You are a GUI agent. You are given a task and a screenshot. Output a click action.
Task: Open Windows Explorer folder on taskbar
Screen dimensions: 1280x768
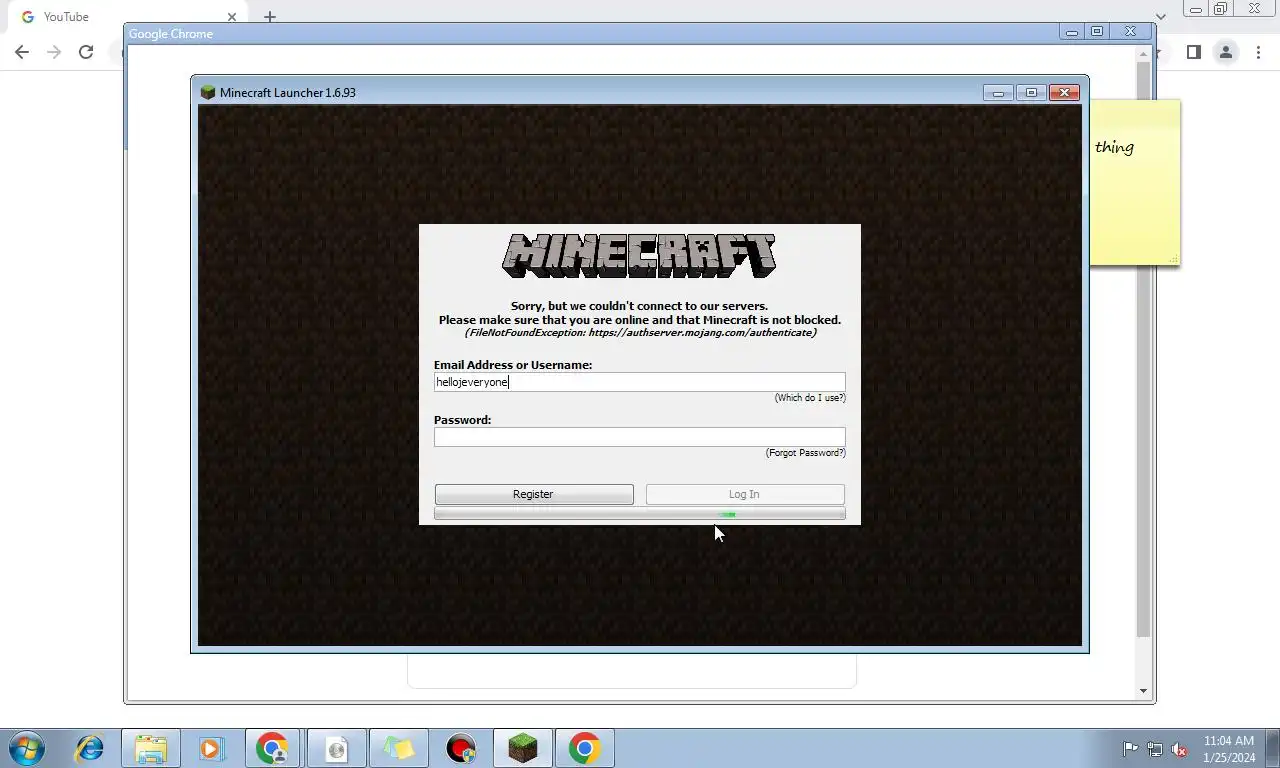pyautogui.click(x=151, y=748)
